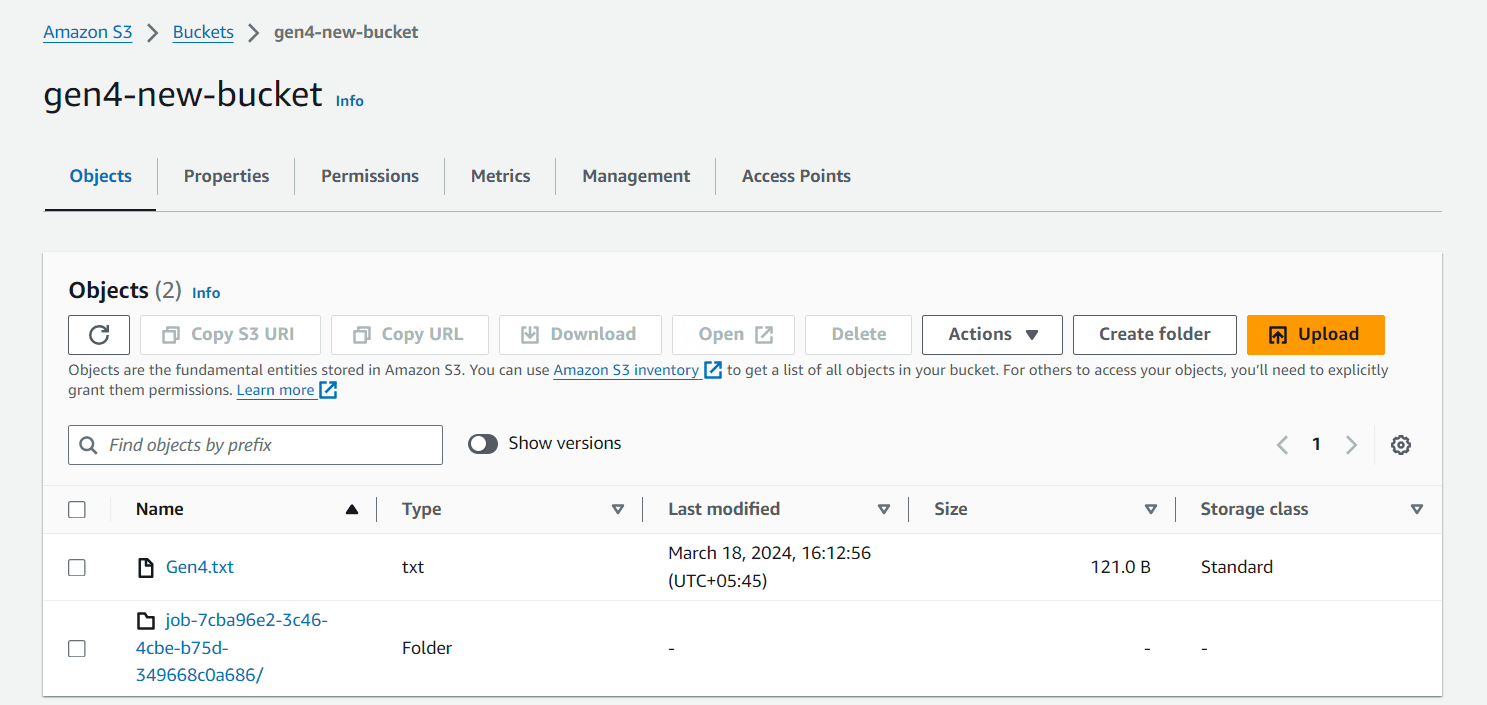The height and width of the screenshot is (705, 1487).
Task: Click the orange Upload button
Action: coord(1315,335)
